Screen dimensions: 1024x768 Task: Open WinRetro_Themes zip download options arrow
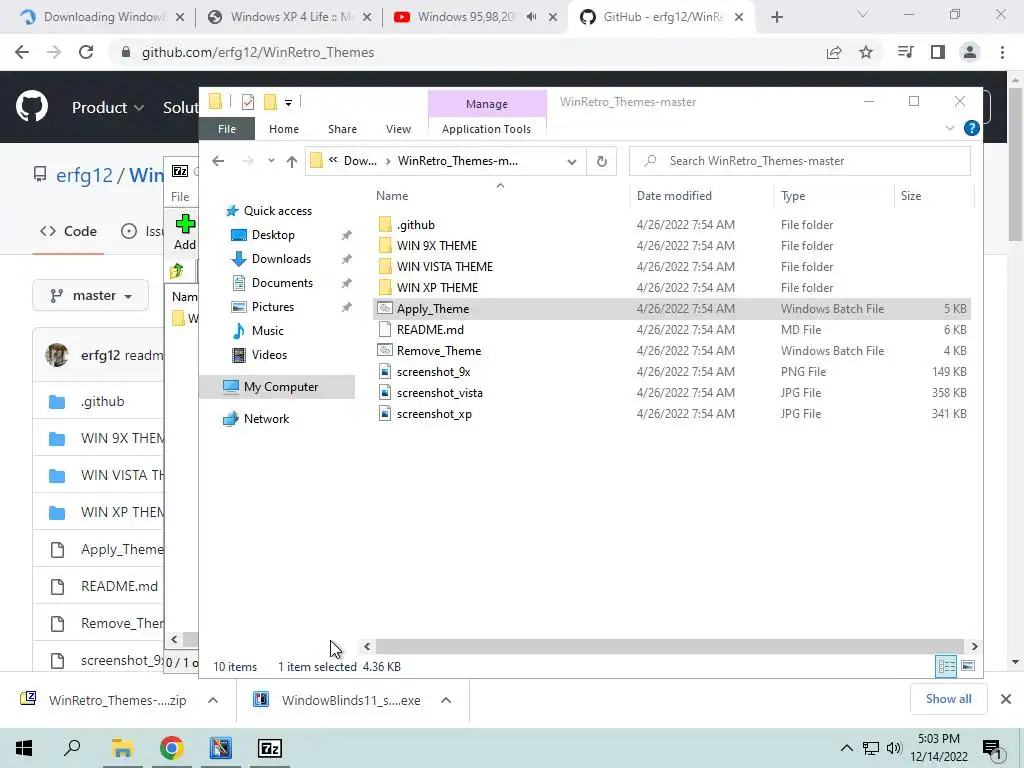[213, 700]
